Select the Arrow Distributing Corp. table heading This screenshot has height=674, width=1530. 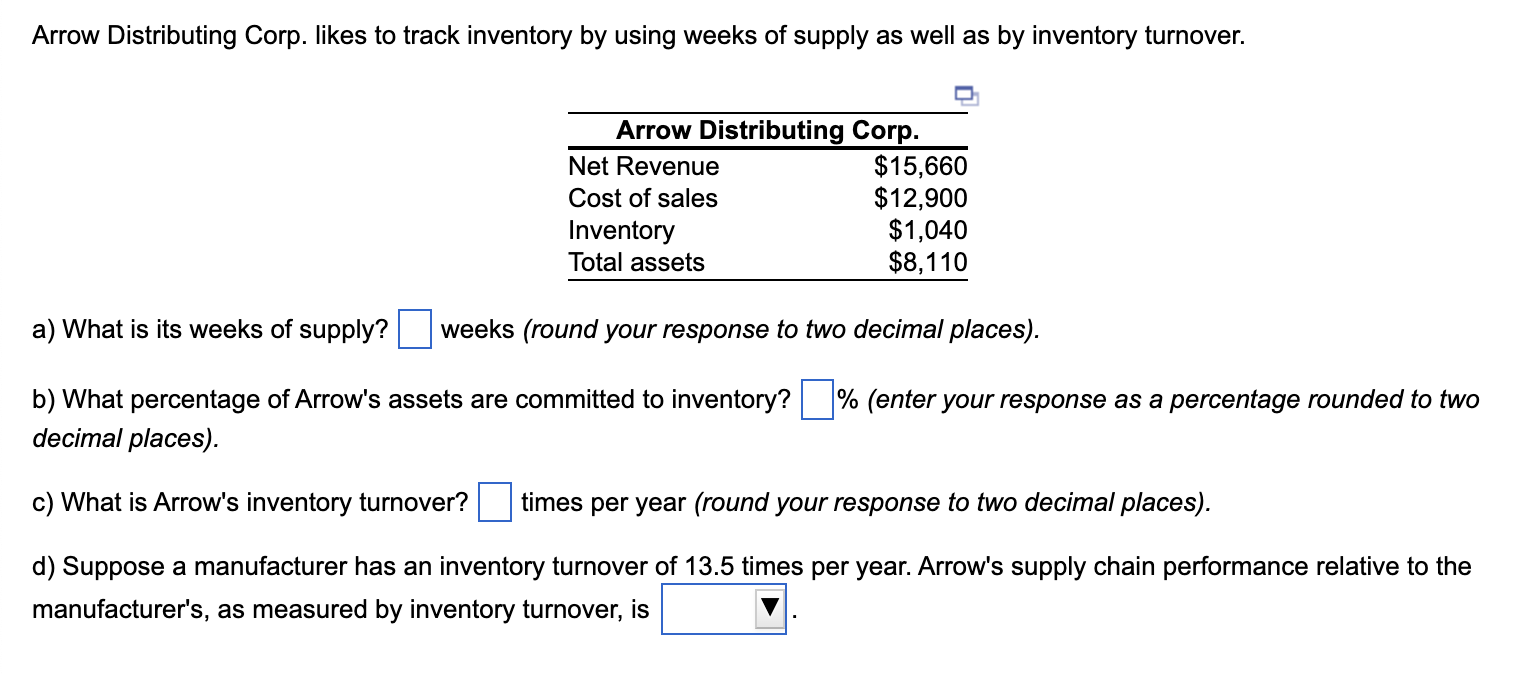point(767,130)
